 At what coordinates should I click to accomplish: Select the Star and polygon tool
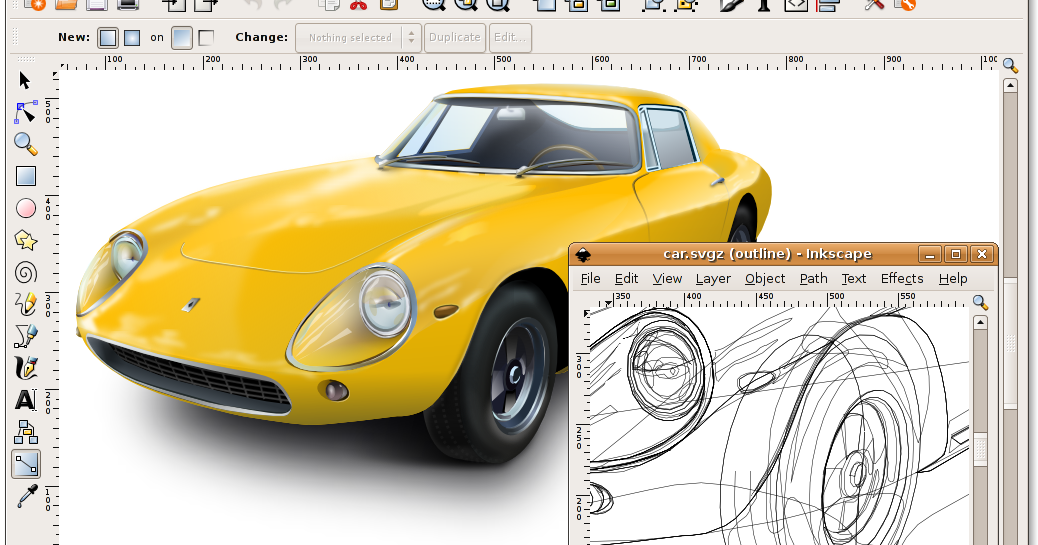26,240
